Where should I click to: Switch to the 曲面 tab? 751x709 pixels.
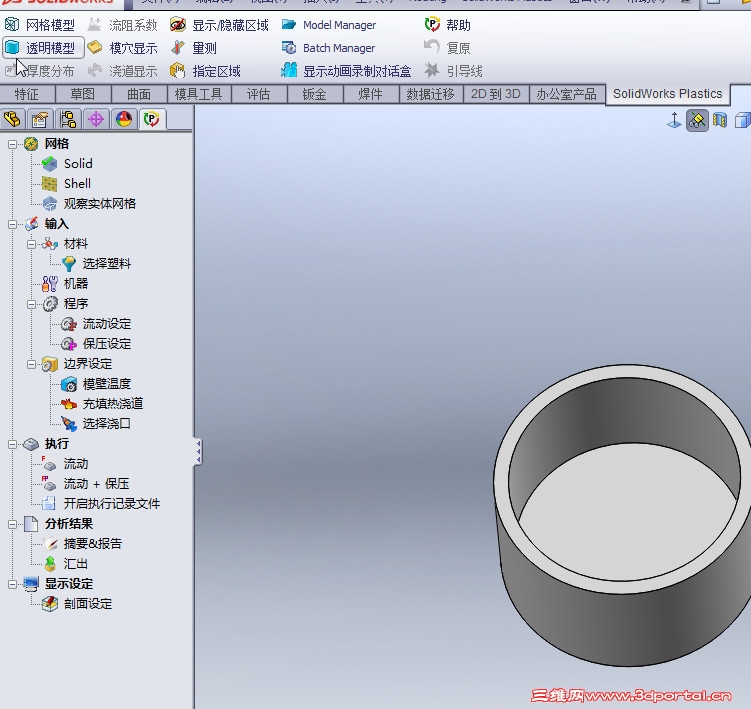pyautogui.click(x=139, y=94)
